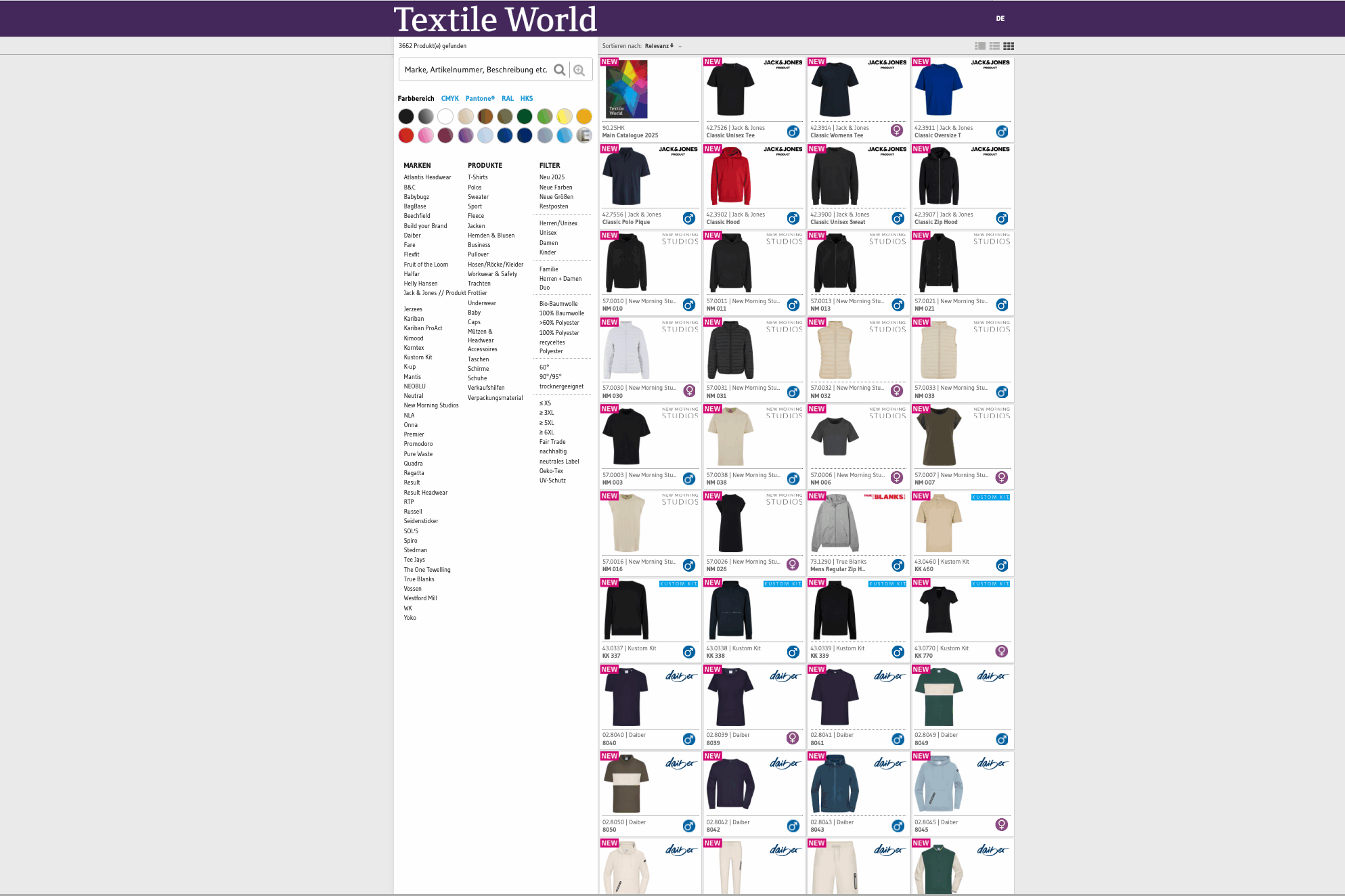The width and height of the screenshot is (1345, 896).
Task: Pick the black colour swatch
Action: click(x=406, y=116)
